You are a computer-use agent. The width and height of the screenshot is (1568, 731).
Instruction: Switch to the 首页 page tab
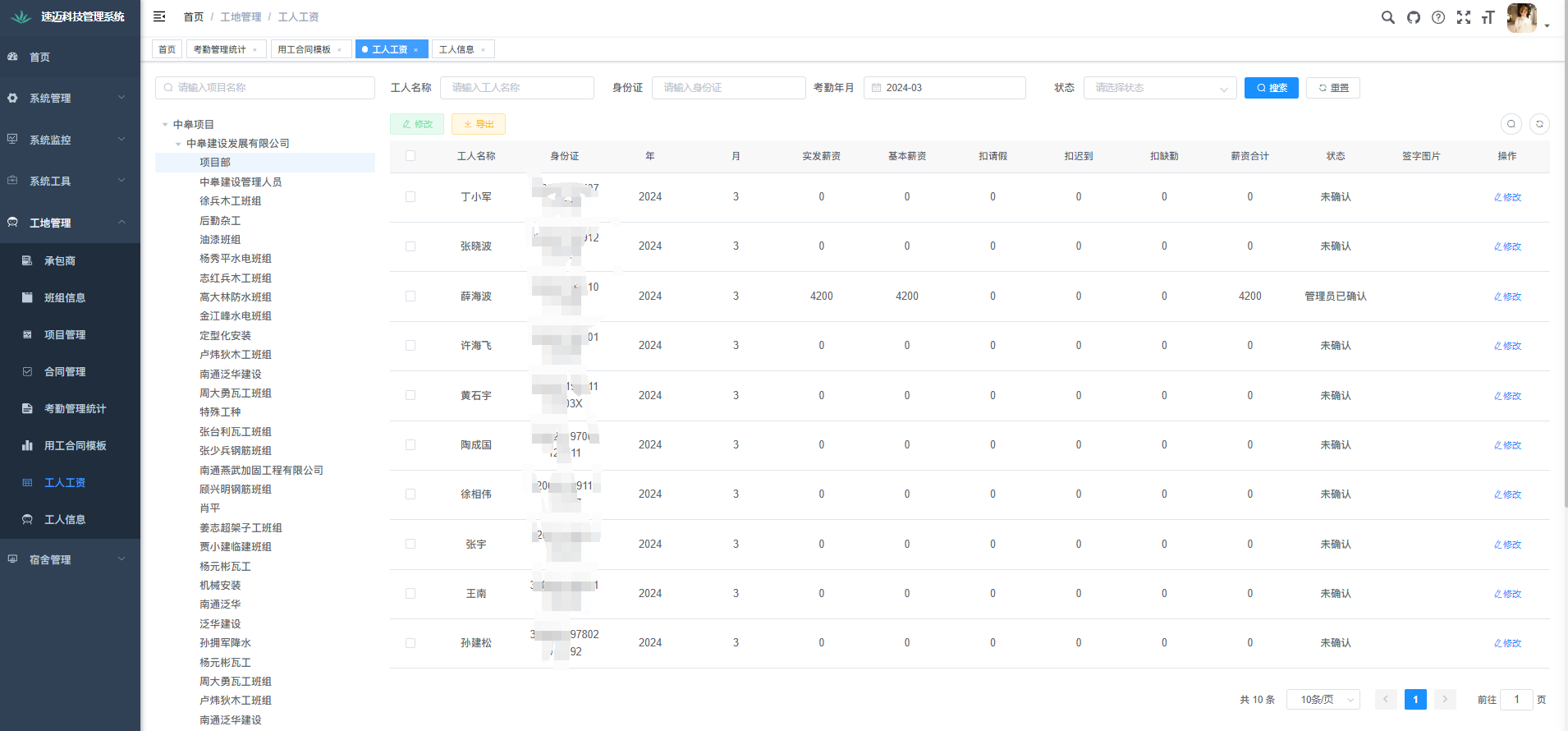[167, 49]
